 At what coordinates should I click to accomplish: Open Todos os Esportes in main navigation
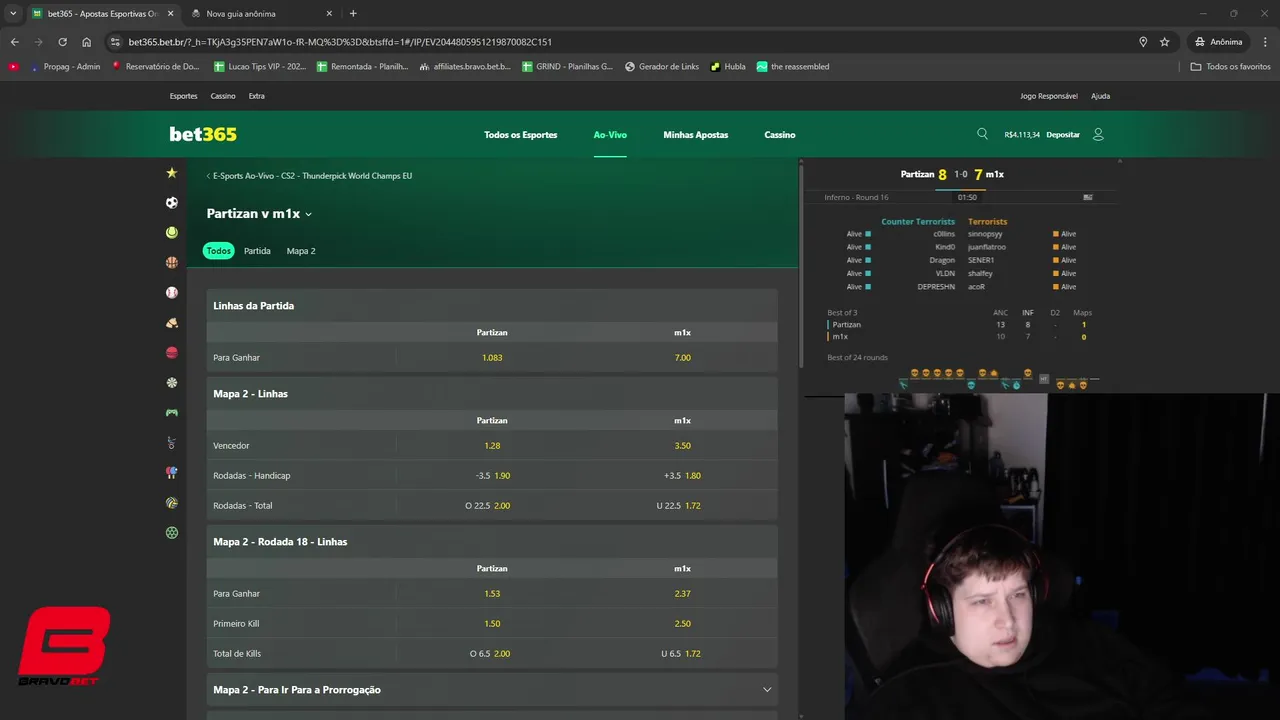pos(521,134)
